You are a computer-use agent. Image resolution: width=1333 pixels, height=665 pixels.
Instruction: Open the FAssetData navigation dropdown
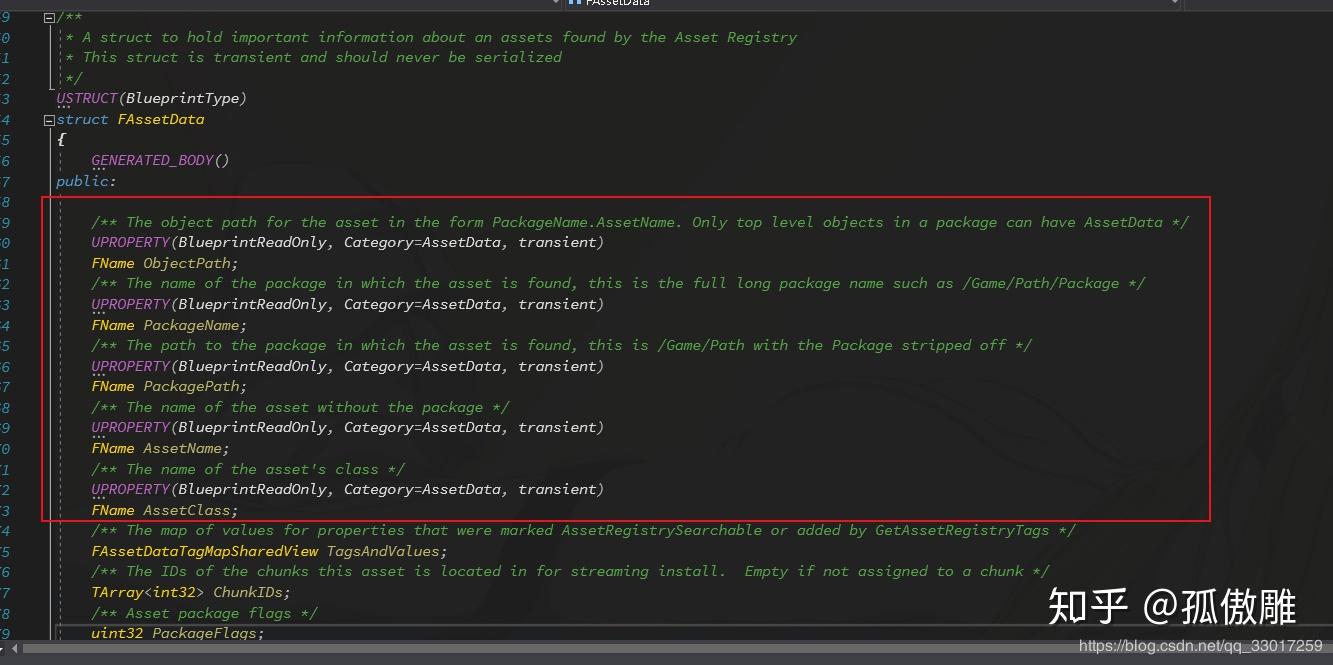click(873, 4)
